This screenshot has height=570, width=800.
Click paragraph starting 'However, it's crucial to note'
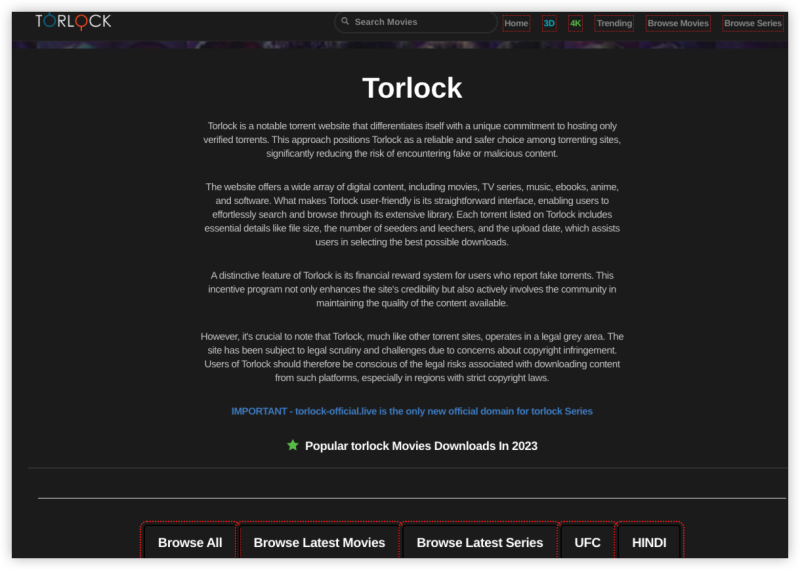click(412, 357)
